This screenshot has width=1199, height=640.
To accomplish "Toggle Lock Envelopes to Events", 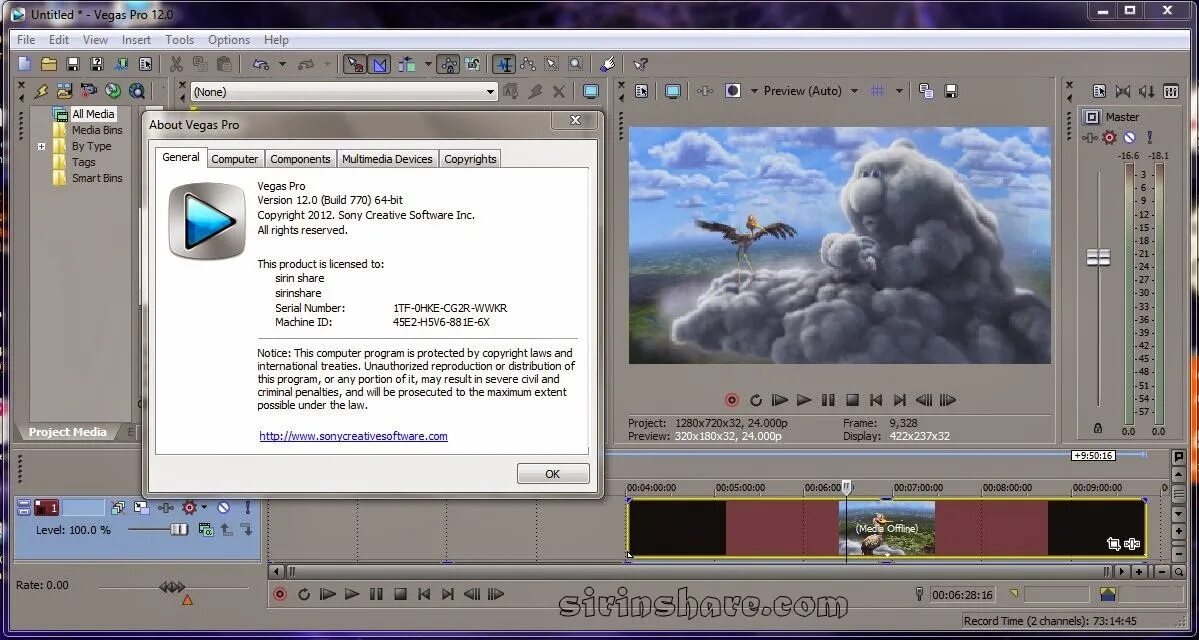I will tap(449, 64).
